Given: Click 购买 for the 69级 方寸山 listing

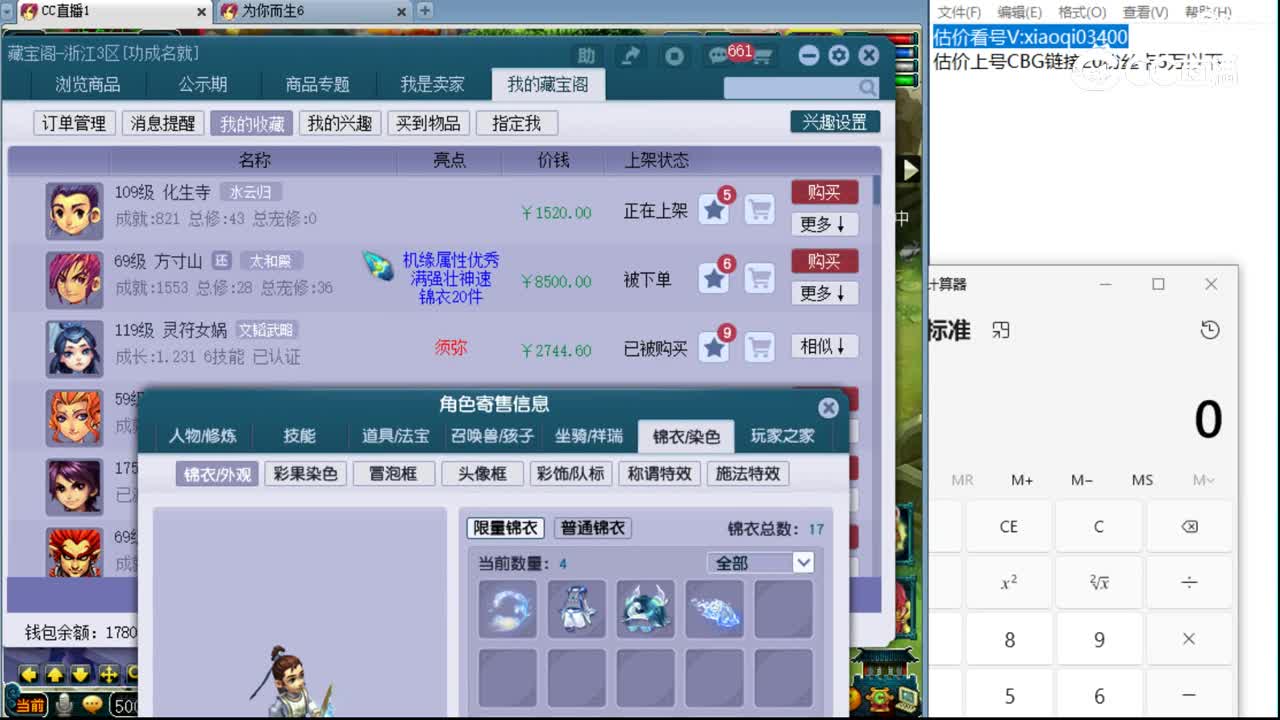Looking at the screenshot, I should point(824,261).
